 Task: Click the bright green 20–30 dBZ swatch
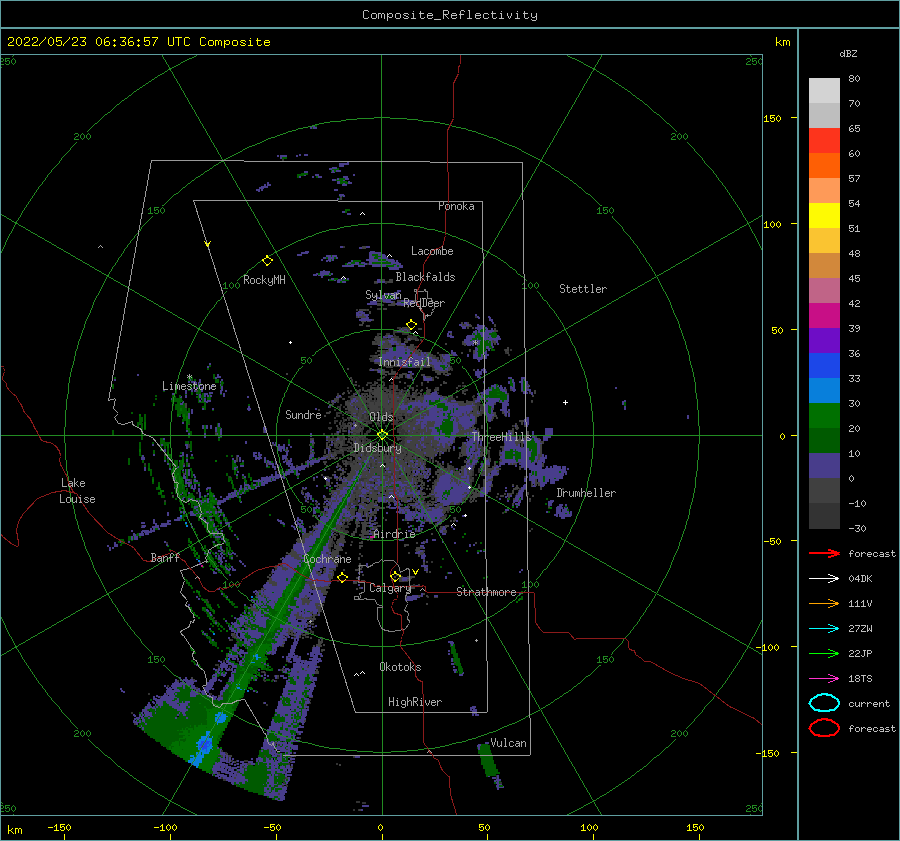tap(824, 416)
